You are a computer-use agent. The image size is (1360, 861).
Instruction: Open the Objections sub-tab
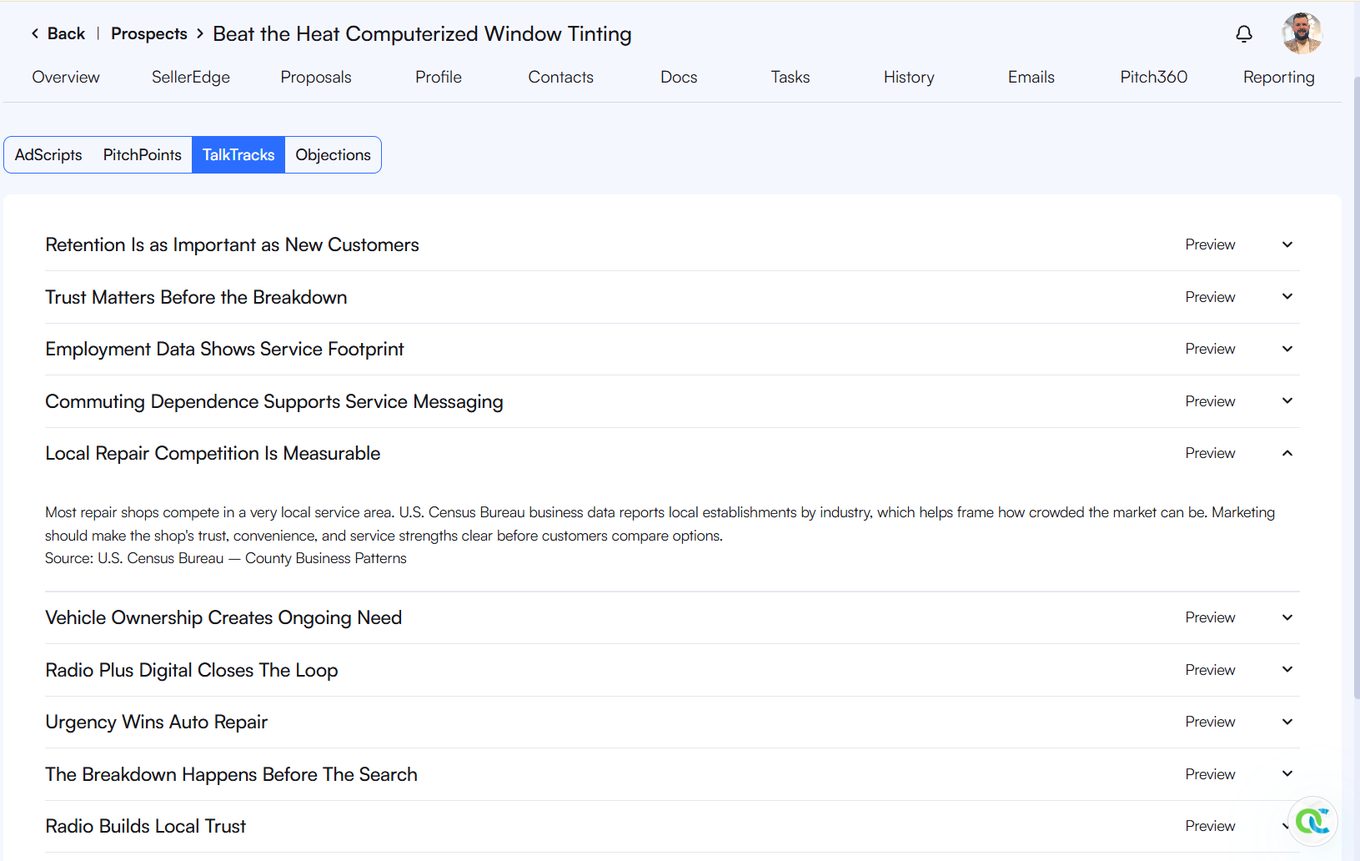[333, 155]
